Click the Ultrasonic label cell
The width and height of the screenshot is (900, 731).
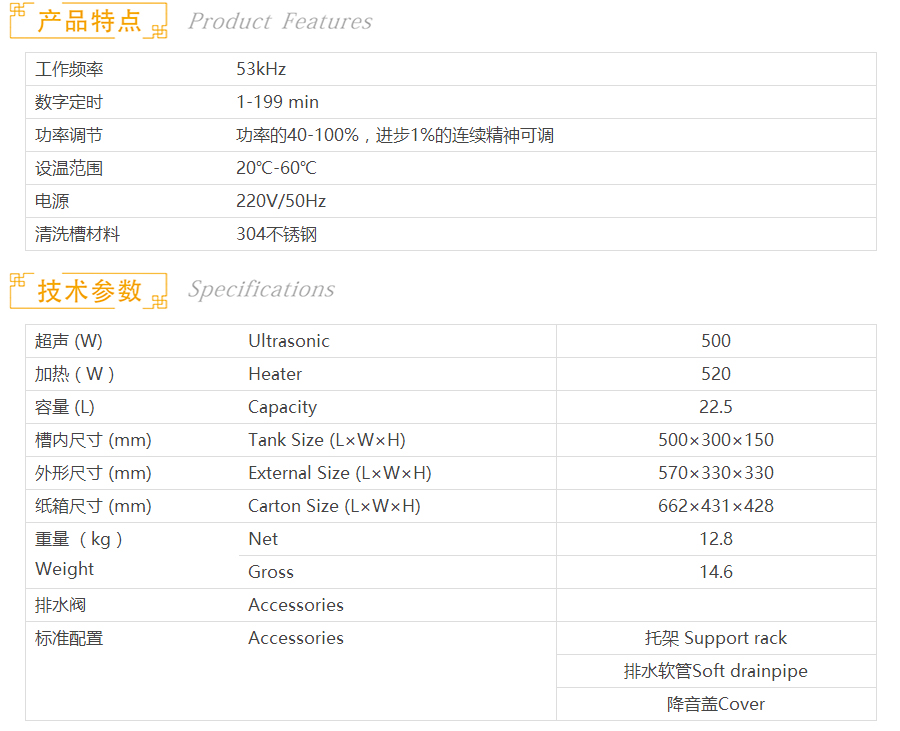(x=288, y=341)
